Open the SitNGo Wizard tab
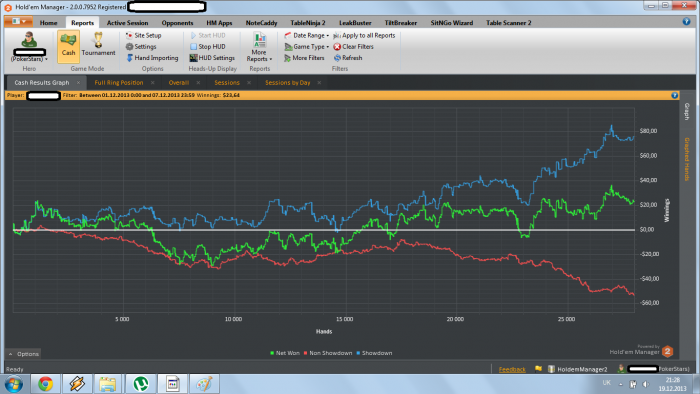Screen dimensions: 700x394 coord(451,23)
